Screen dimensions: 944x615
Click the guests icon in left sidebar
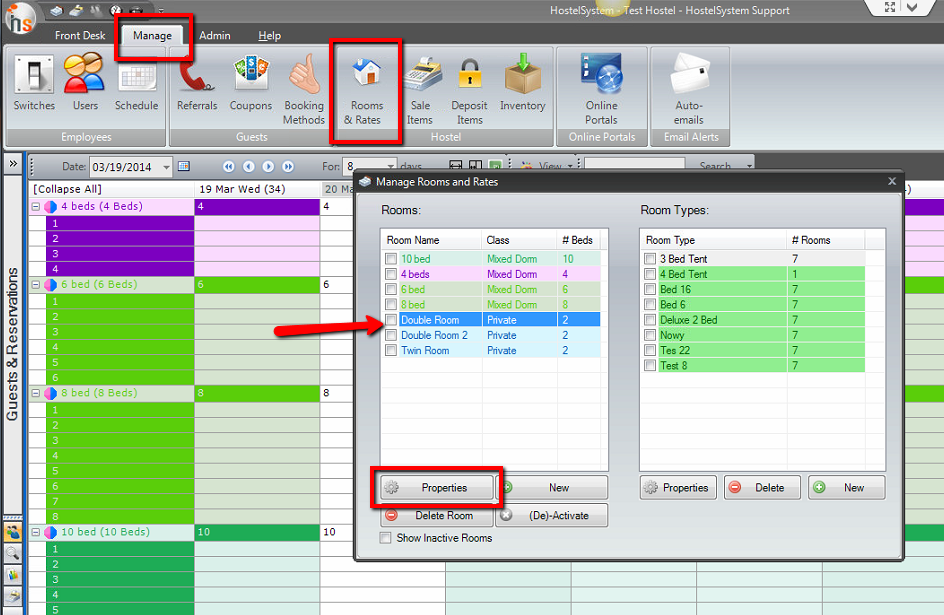[13, 532]
